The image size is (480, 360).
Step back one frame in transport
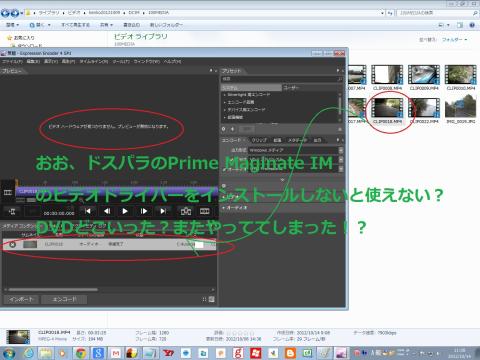[x=107, y=211]
